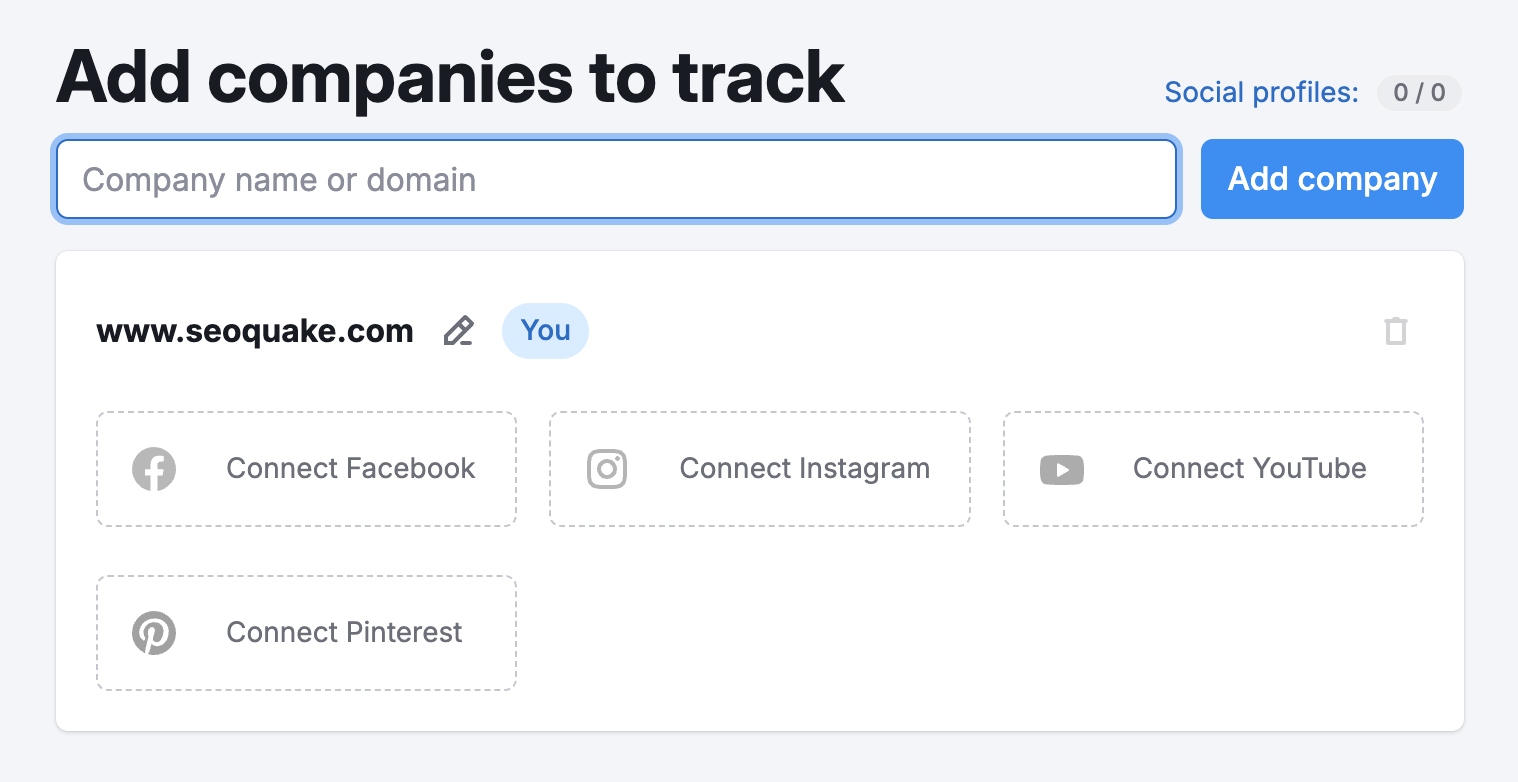Connect YouTube for www.seoquake.com
The height and width of the screenshot is (782, 1518).
[1212, 468]
